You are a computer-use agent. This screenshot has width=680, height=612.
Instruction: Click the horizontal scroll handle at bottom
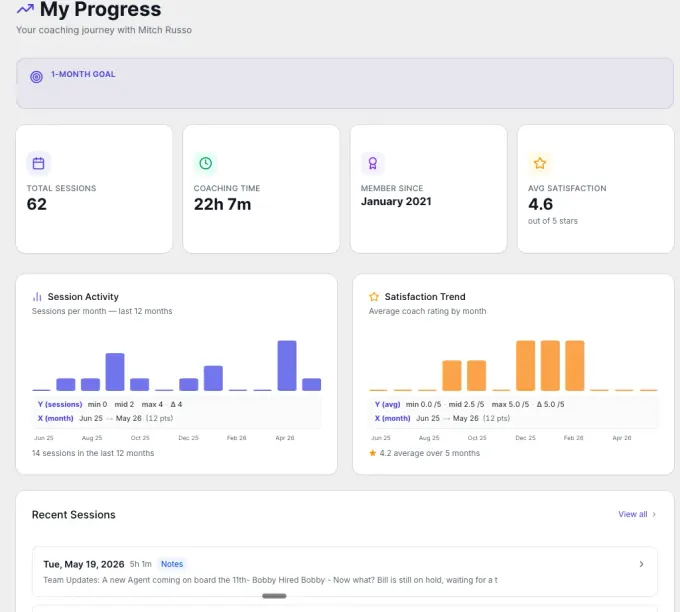click(274, 596)
